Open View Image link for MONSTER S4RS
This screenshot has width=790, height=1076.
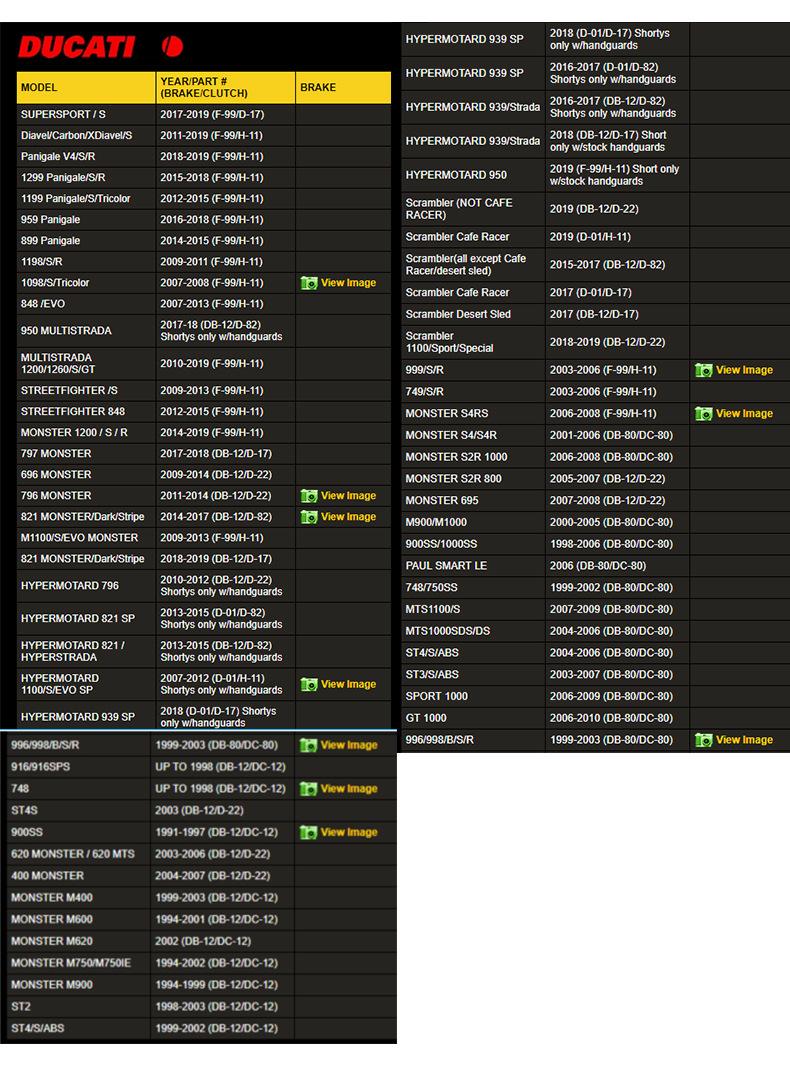(x=744, y=414)
